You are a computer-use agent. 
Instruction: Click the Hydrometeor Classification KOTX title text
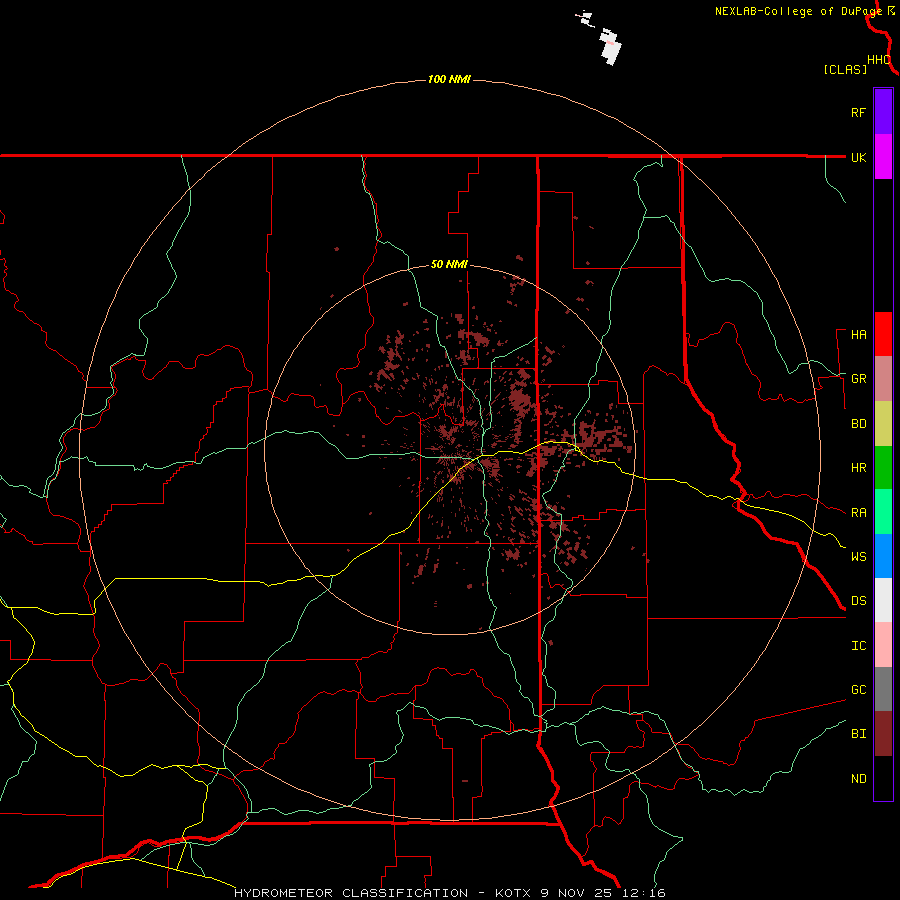(x=449, y=893)
